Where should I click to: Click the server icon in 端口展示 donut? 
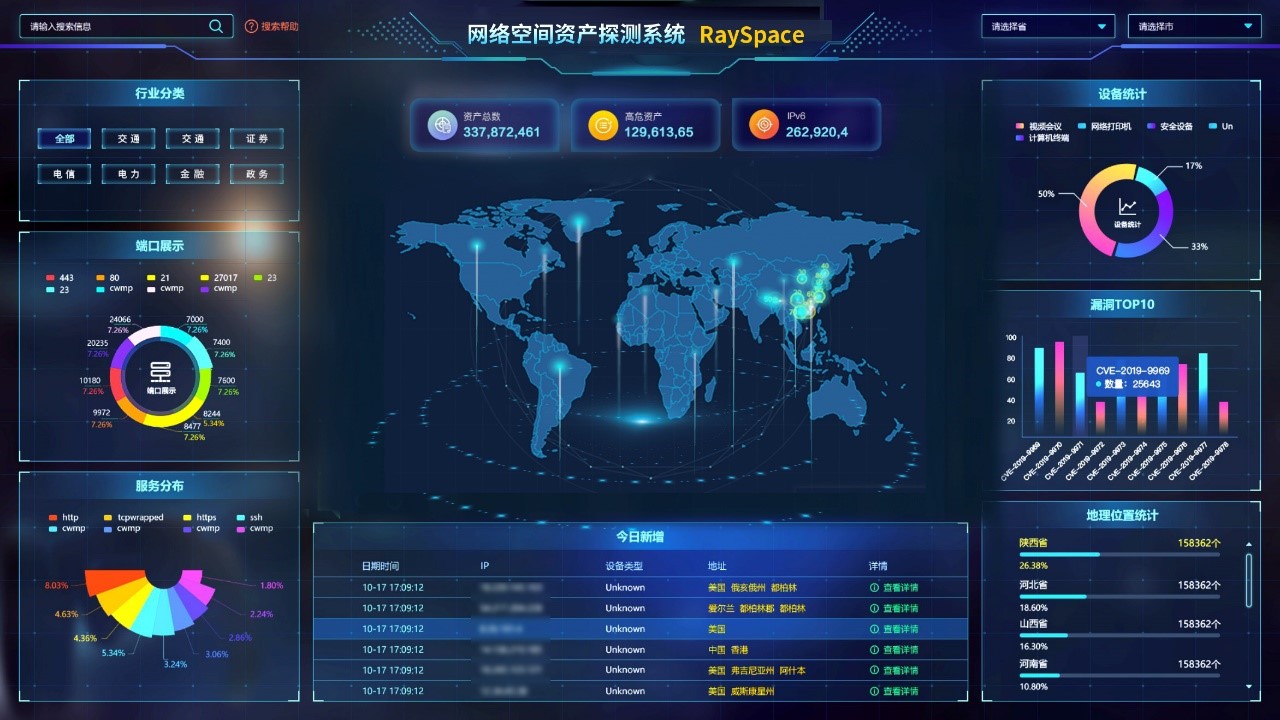pyautogui.click(x=160, y=372)
